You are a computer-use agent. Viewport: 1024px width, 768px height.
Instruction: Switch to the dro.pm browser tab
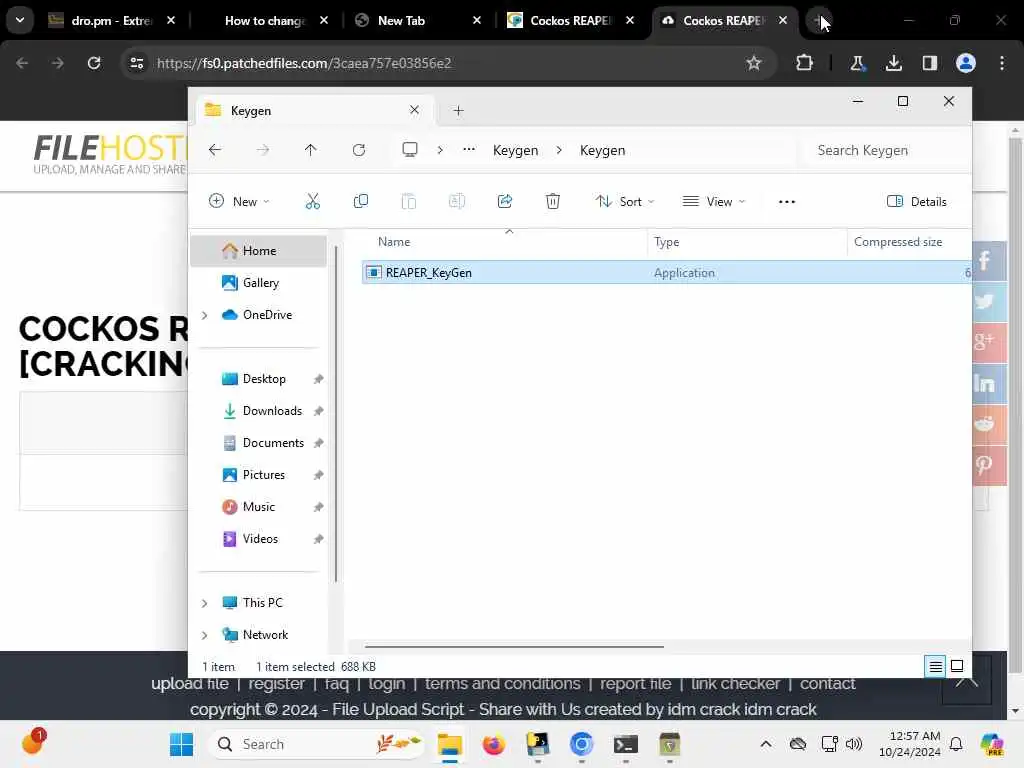coord(112,20)
